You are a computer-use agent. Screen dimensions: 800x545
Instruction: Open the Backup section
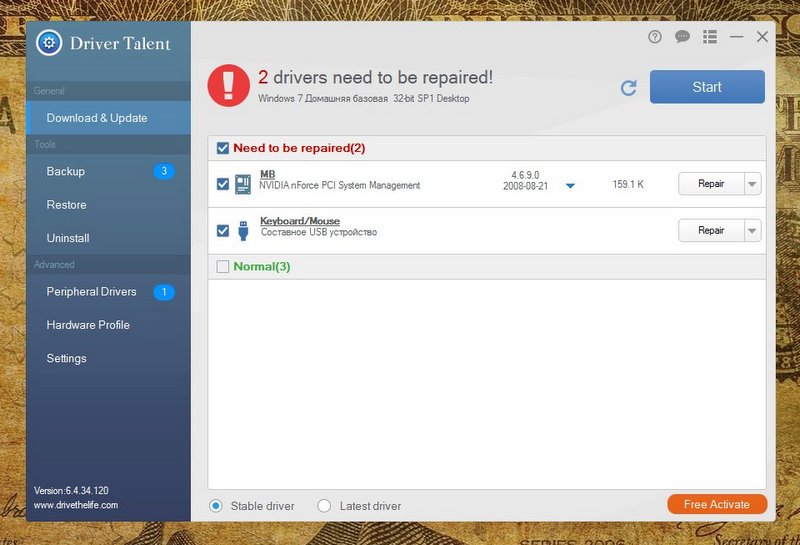[x=109, y=171]
